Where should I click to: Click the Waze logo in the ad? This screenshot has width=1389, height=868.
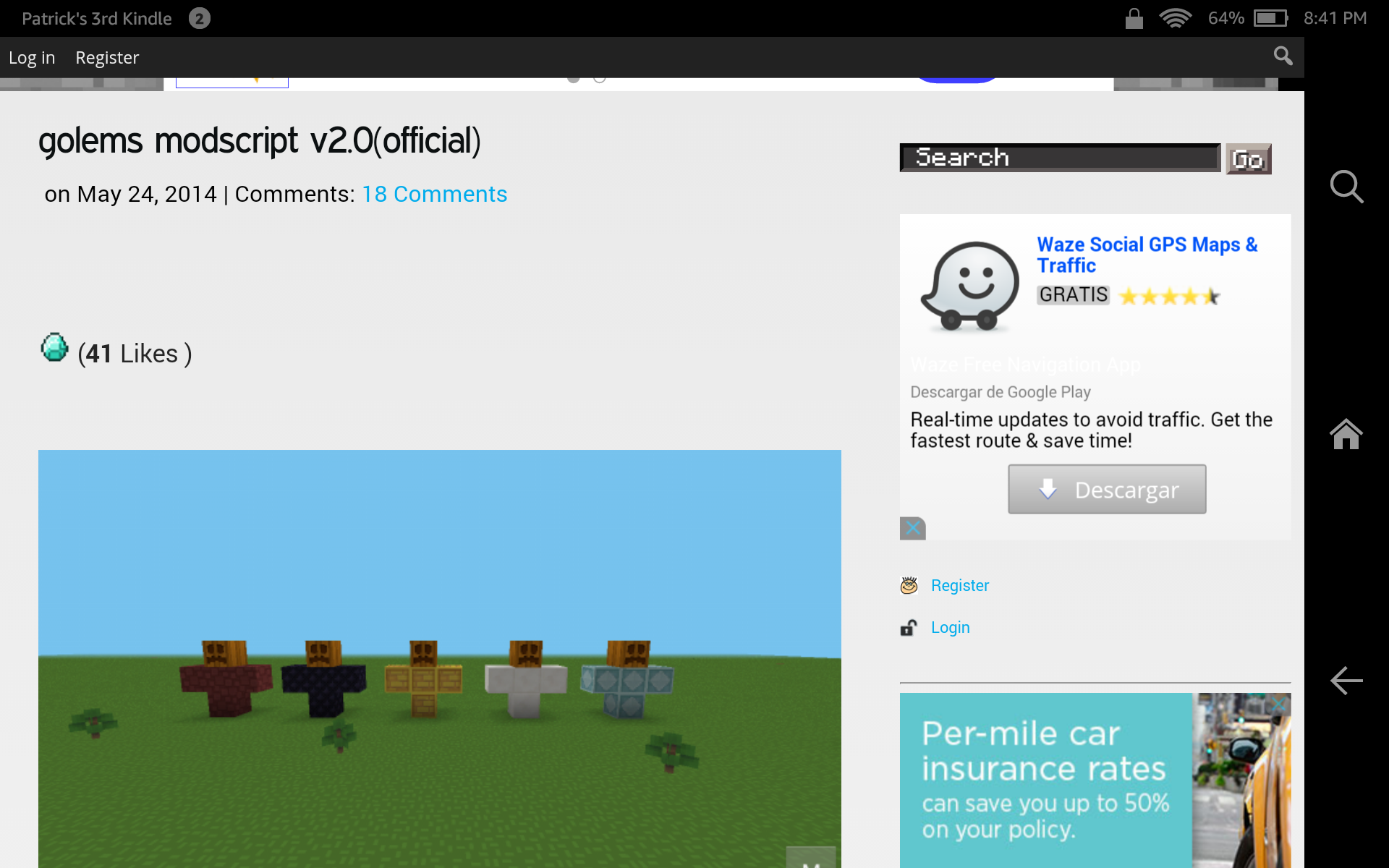970,286
